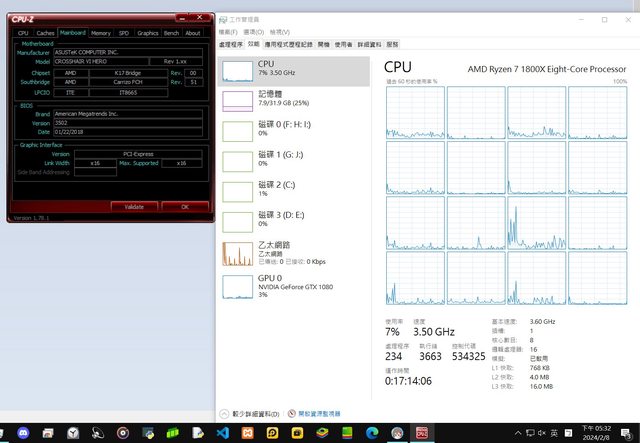Open the Graphics tab in CPU-Z
The height and width of the screenshot is (443, 640).
147,33
